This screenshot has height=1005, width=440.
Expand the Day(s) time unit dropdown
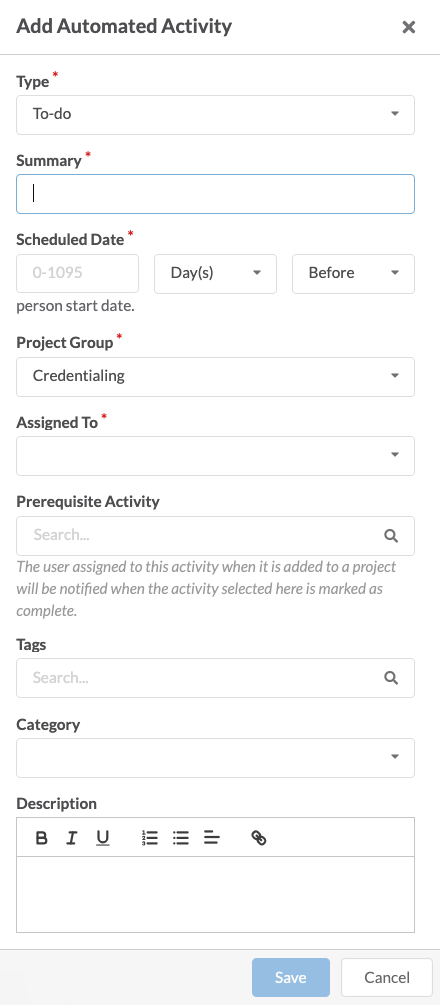pos(216,274)
